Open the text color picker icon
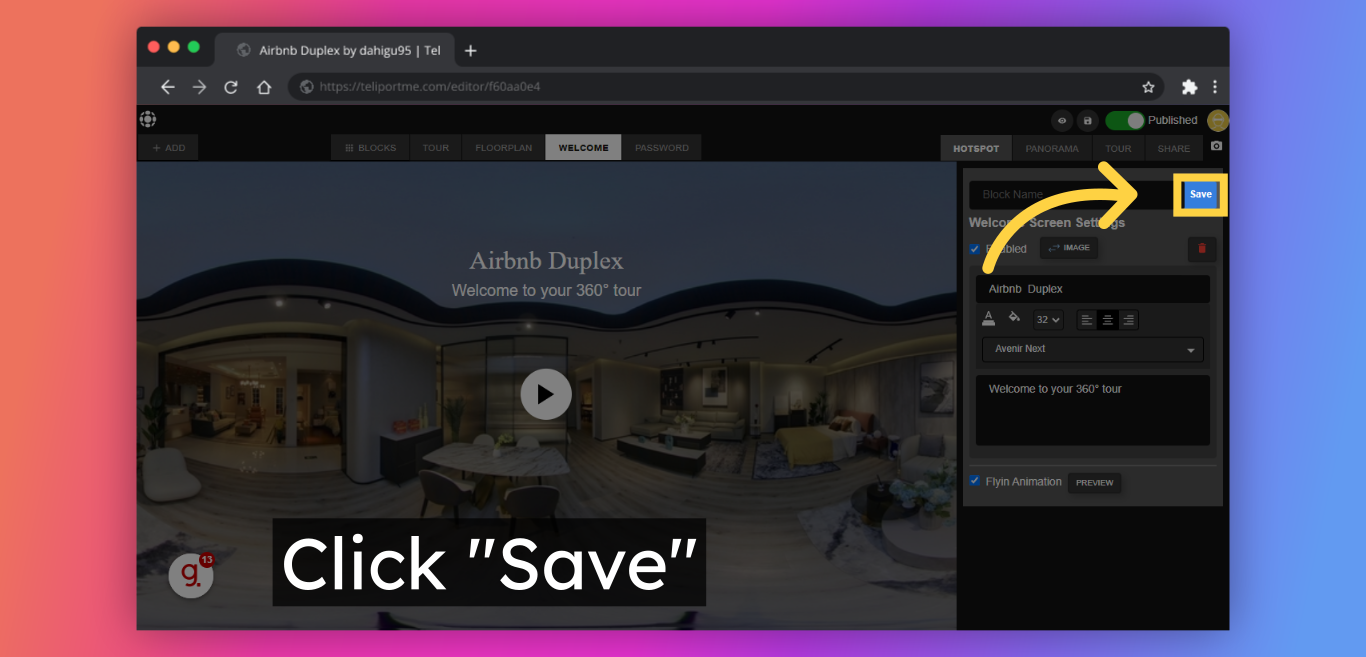The height and width of the screenshot is (657, 1366). 989,319
